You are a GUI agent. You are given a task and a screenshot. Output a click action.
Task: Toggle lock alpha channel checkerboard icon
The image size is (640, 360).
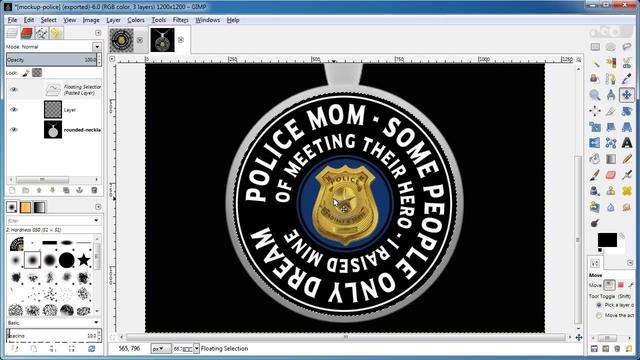(37, 73)
